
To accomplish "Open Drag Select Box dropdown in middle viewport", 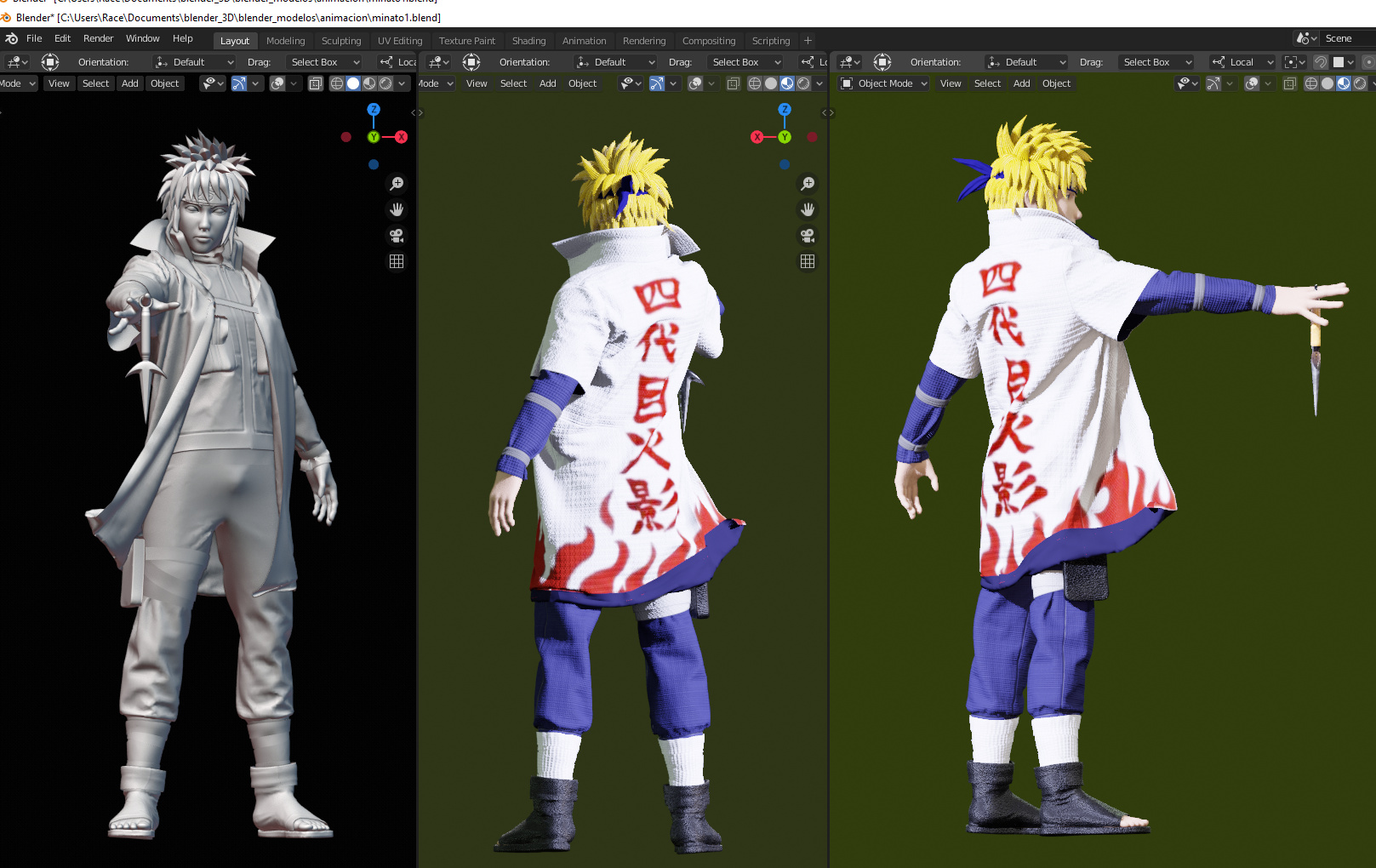I will tap(746, 62).
